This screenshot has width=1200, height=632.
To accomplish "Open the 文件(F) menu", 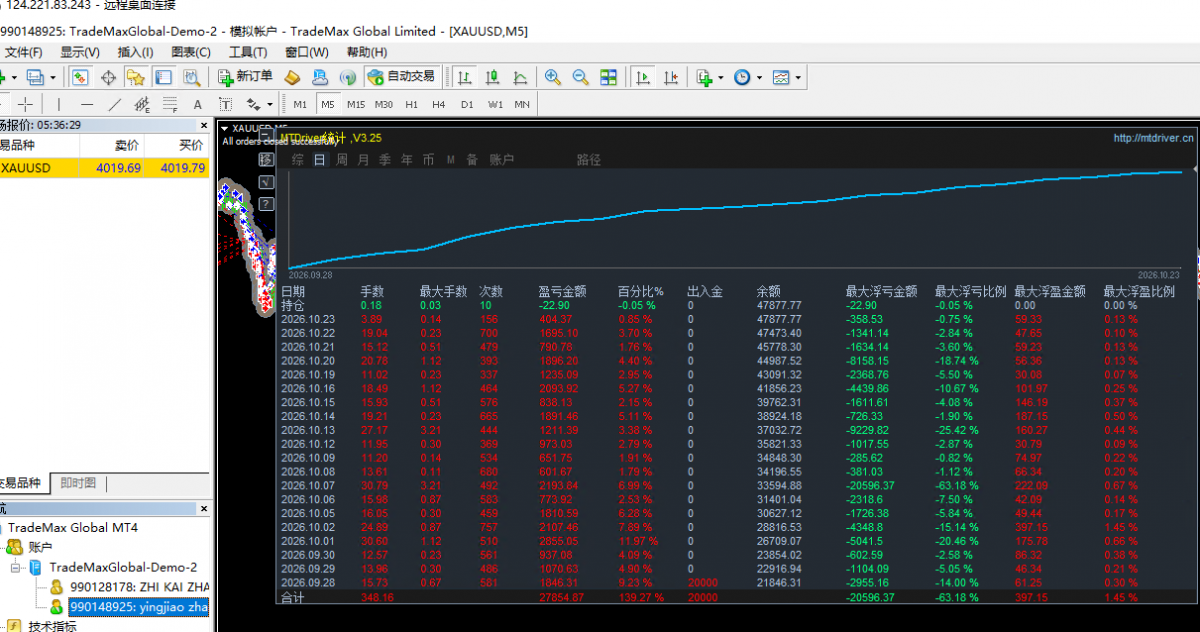I will click(22, 52).
